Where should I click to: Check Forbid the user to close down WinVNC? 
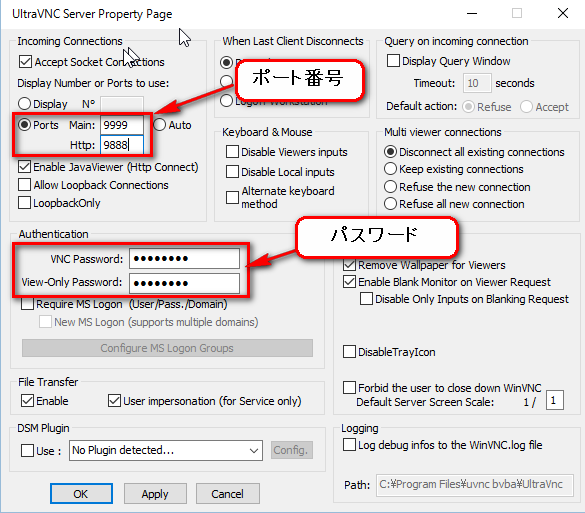click(349, 388)
